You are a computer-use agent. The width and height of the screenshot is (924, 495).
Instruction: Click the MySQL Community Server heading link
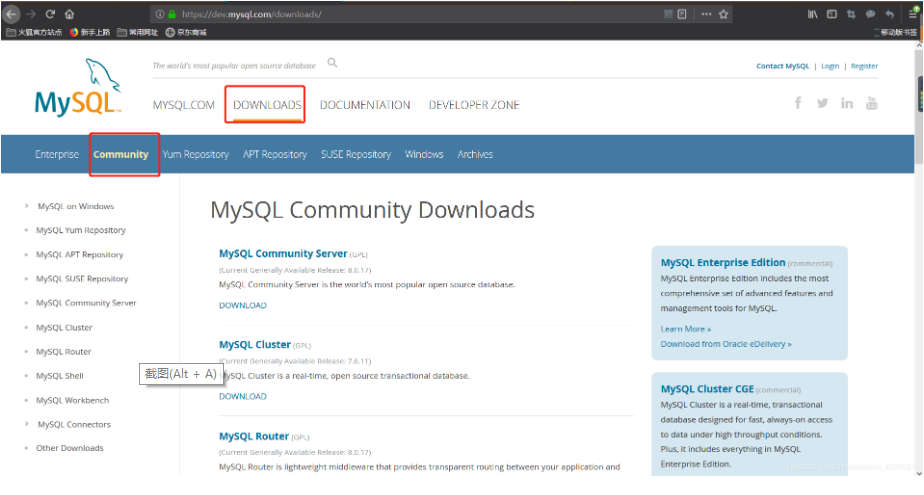tap(283, 253)
